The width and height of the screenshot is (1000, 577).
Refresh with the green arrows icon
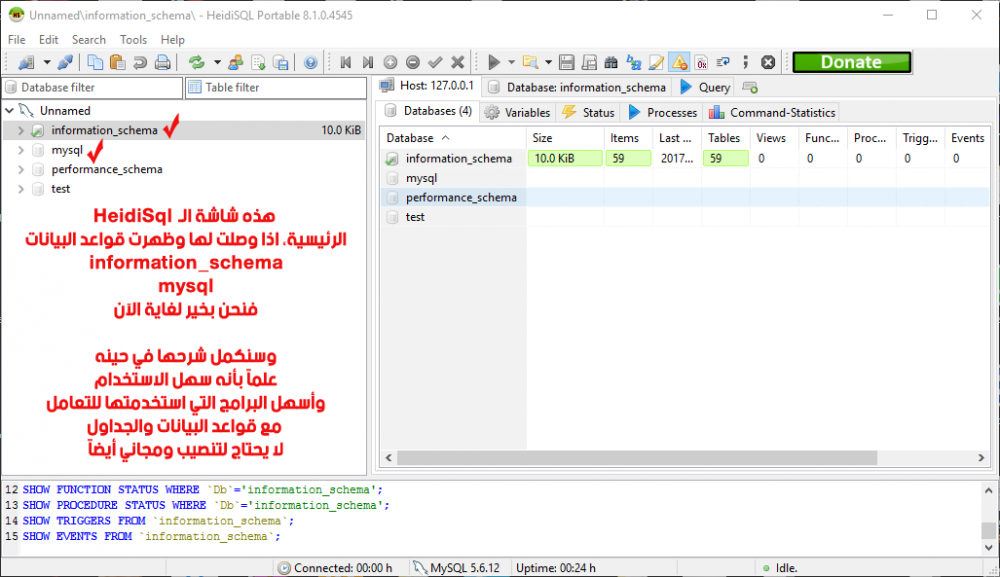point(196,62)
